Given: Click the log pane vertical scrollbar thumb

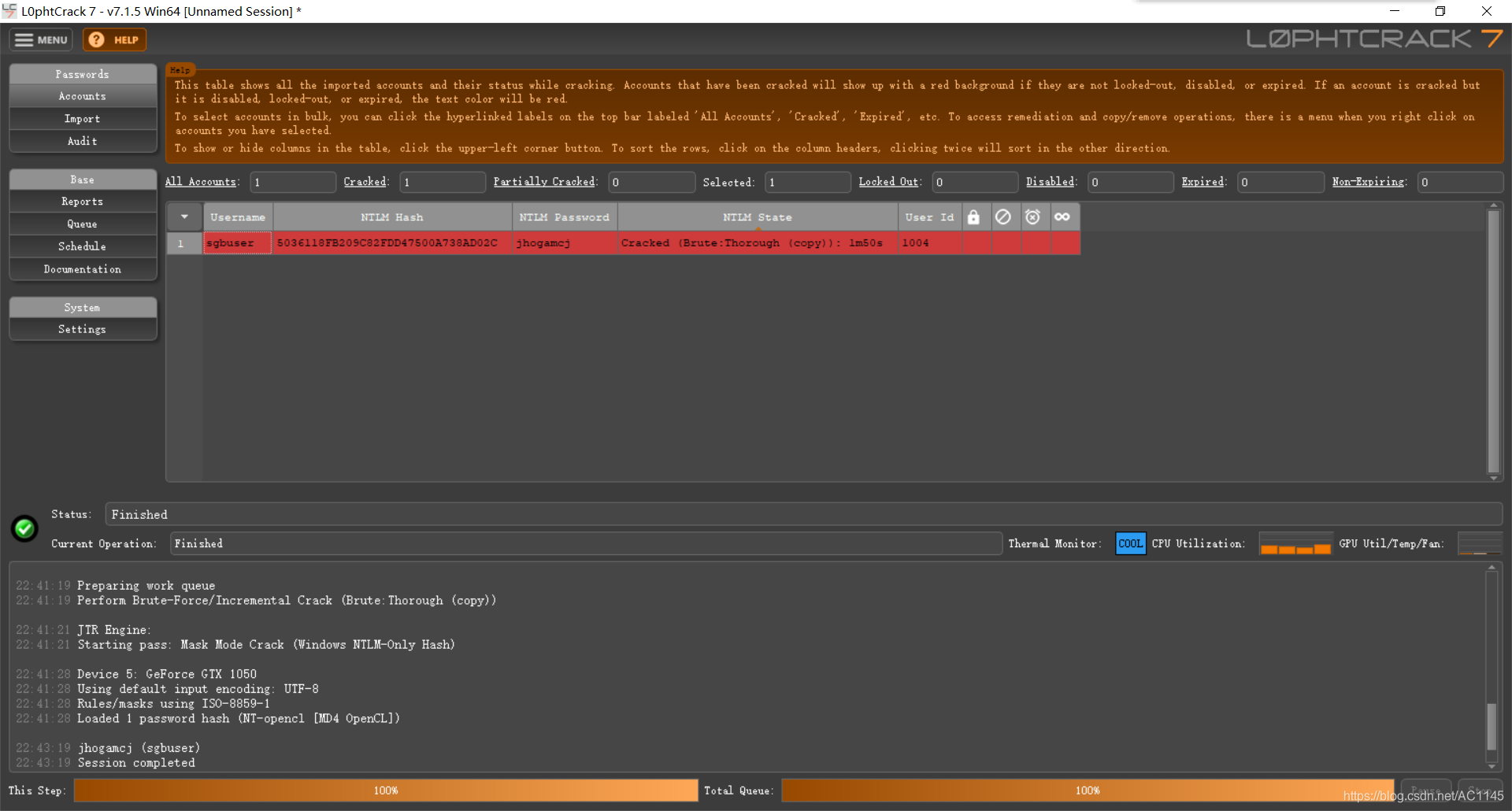Looking at the screenshot, I should pos(1491,727).
